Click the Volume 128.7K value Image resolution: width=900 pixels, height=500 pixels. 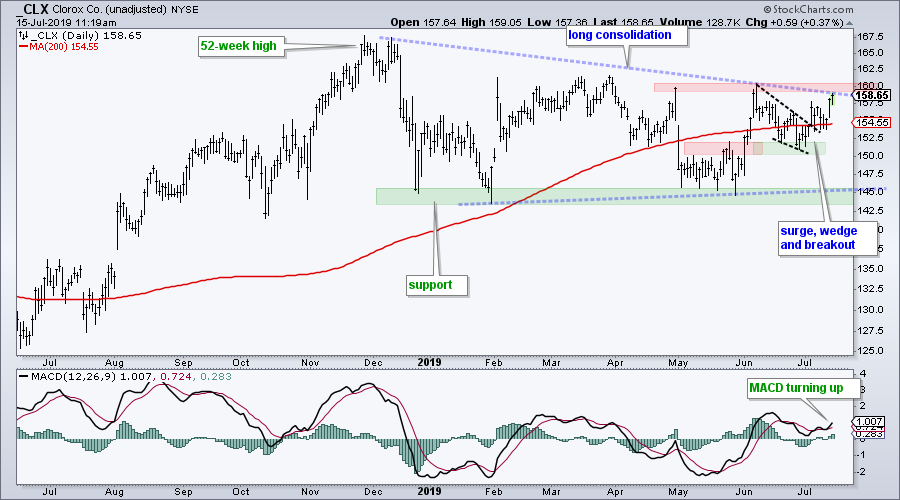(699, 22)
